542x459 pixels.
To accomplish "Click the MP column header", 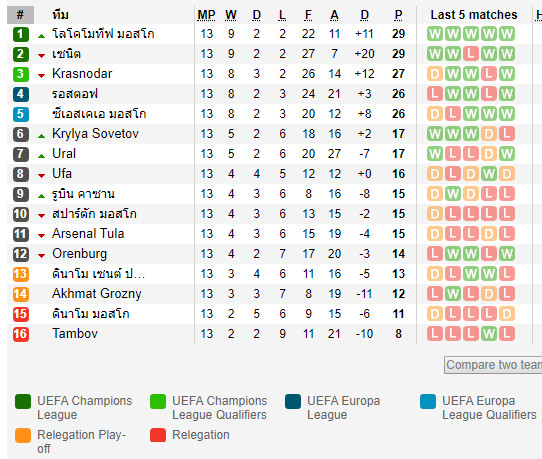I will coord(206,15).
